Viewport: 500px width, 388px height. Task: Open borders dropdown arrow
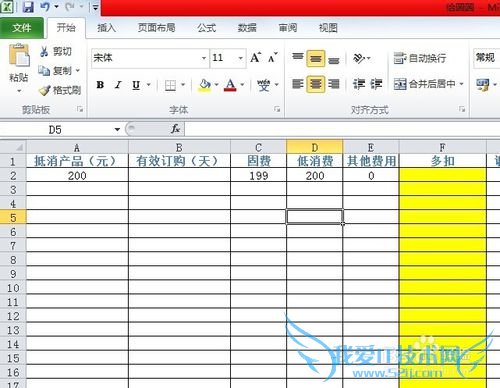click(183, 85)
